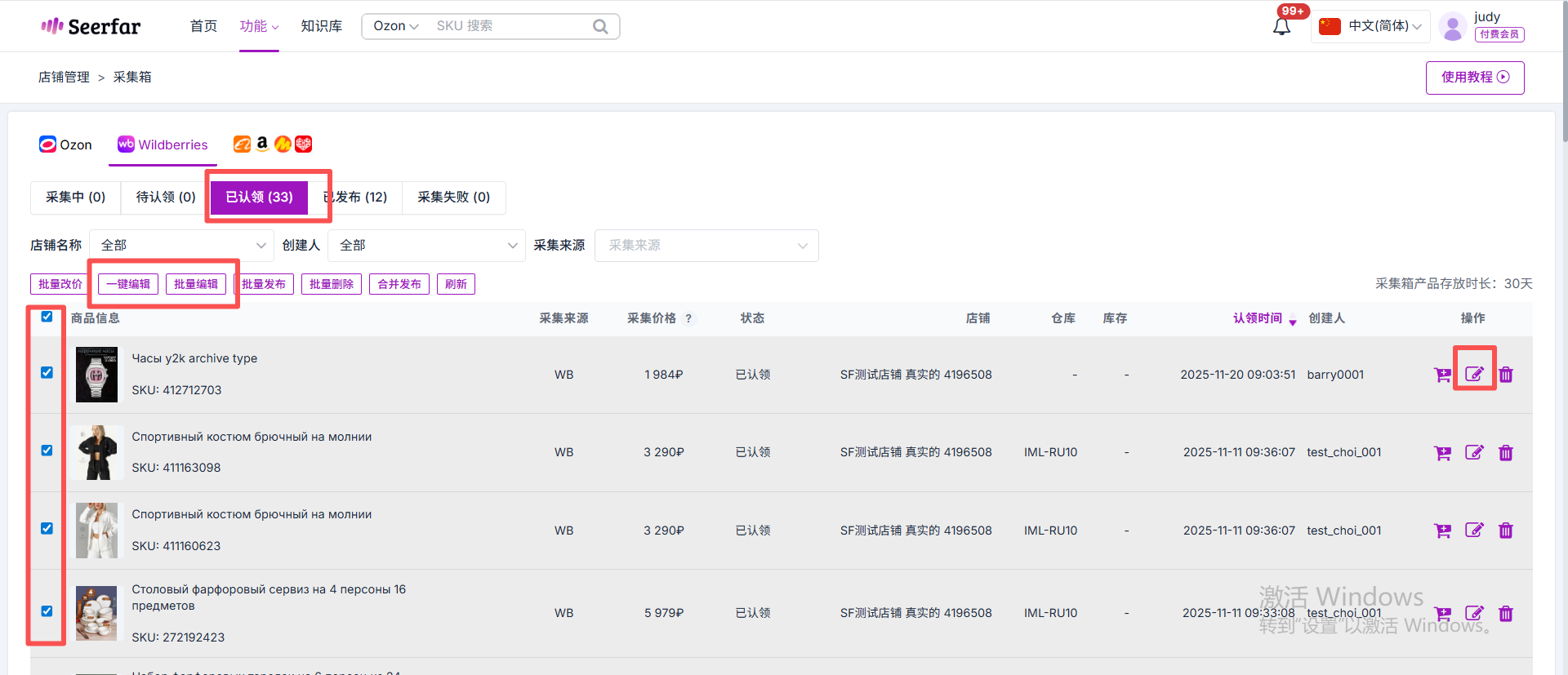Open the 采集失败 (0) tab

tap(453, 198)
